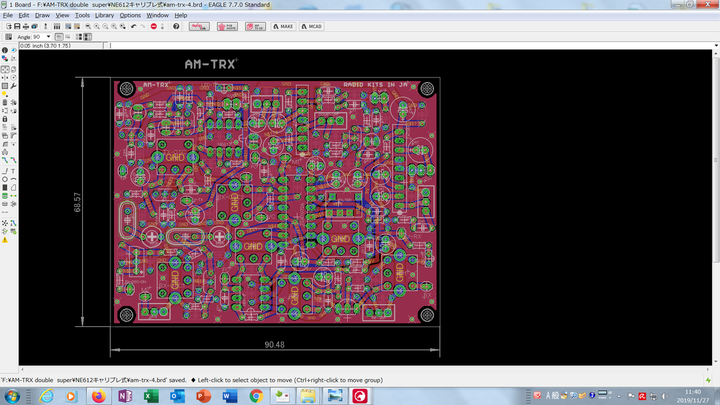
Task: Open the Errors warning triangle tool
Action: (5, 239)
